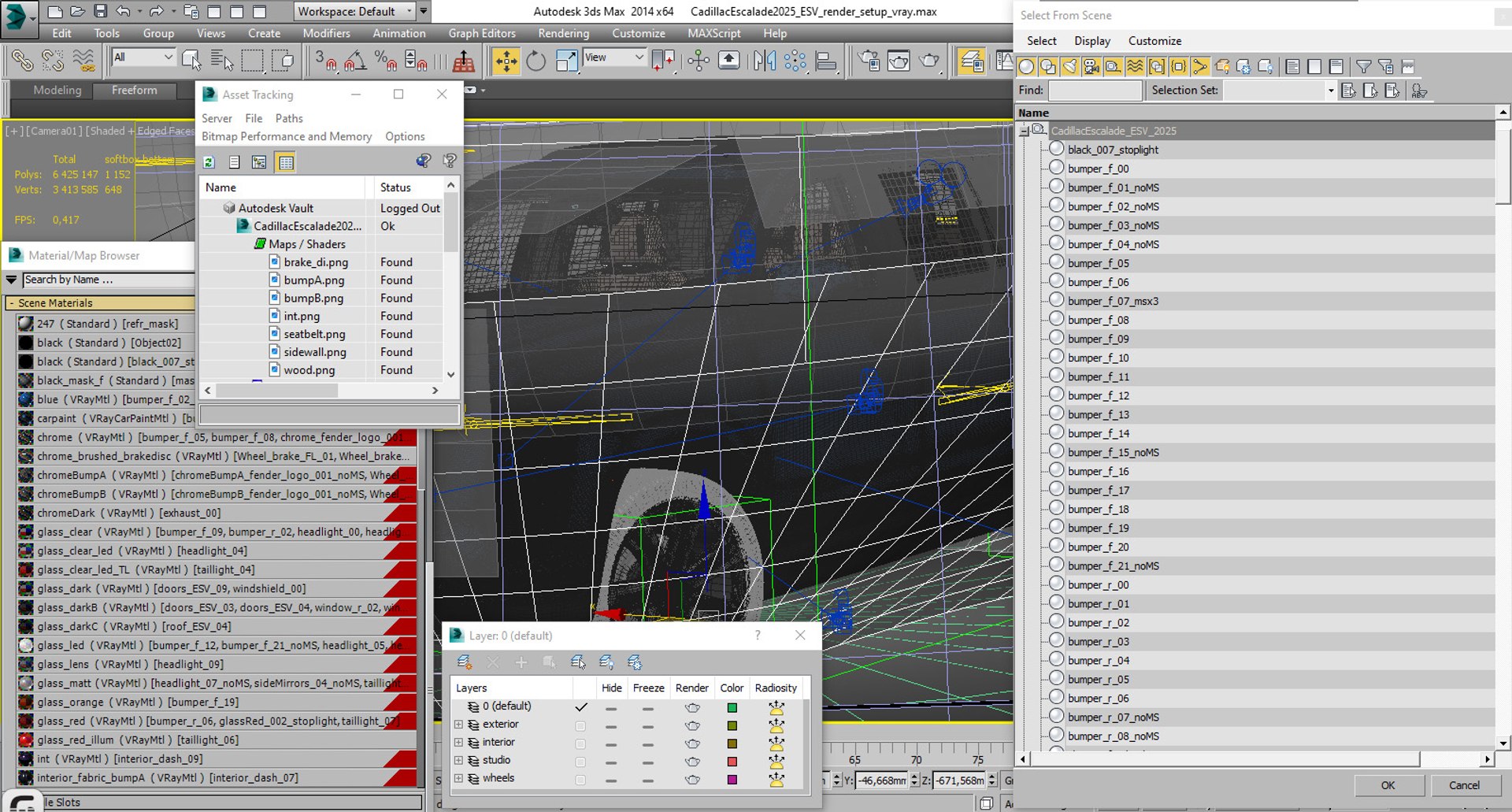Refresh the Asset Tracking list
The height and width of the screenshot is (812, 1512).
pyautogui.click(x=209, y=162)
